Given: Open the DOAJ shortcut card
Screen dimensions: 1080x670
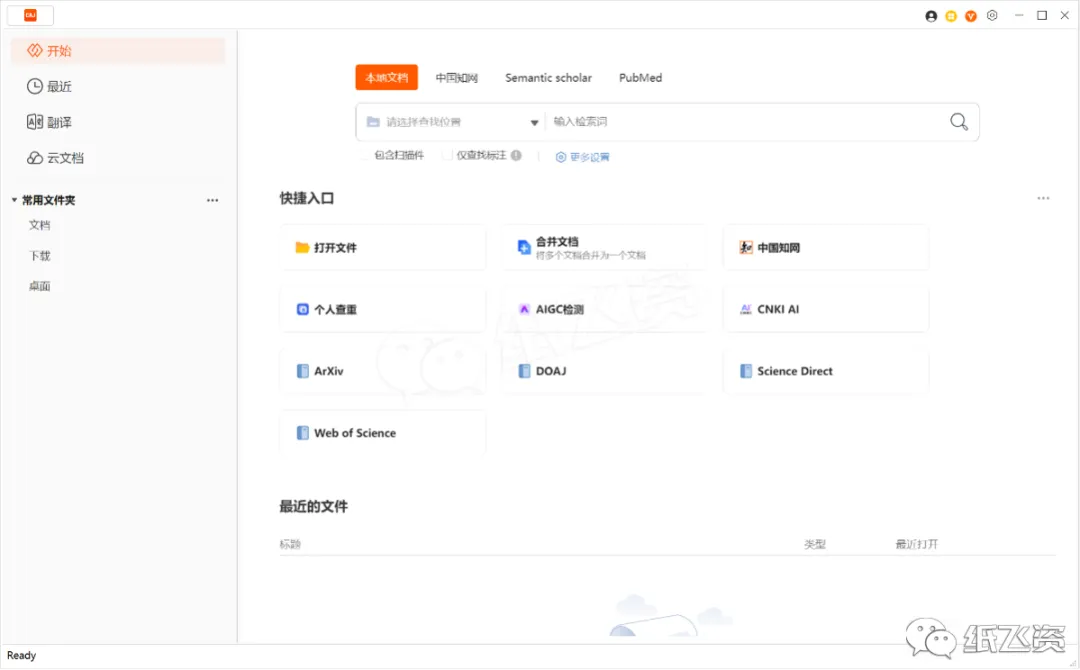Looking at the screenshot, I should tap(605, 371).
